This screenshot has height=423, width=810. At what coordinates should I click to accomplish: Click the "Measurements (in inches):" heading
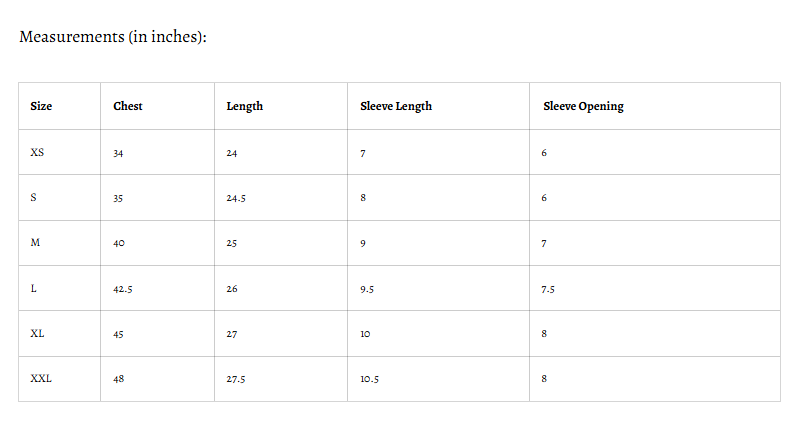tap(113, 38)
